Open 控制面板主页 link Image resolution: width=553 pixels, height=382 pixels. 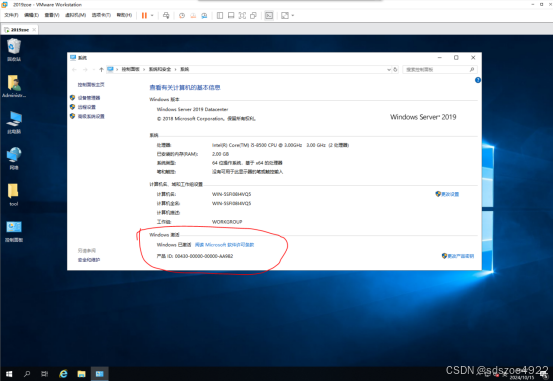[x=91, y=85]
